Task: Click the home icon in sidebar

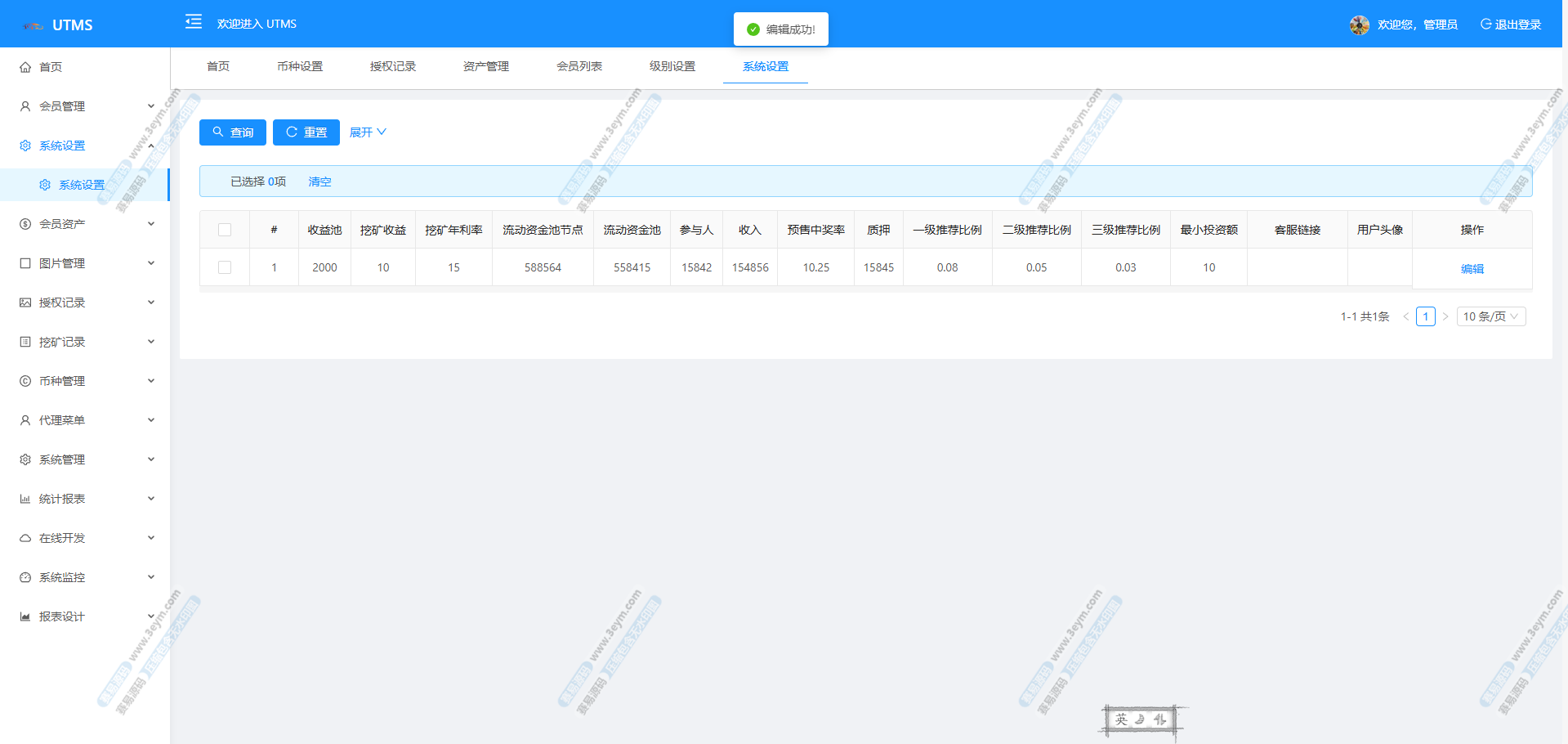Action: click(x=25, y=67)
